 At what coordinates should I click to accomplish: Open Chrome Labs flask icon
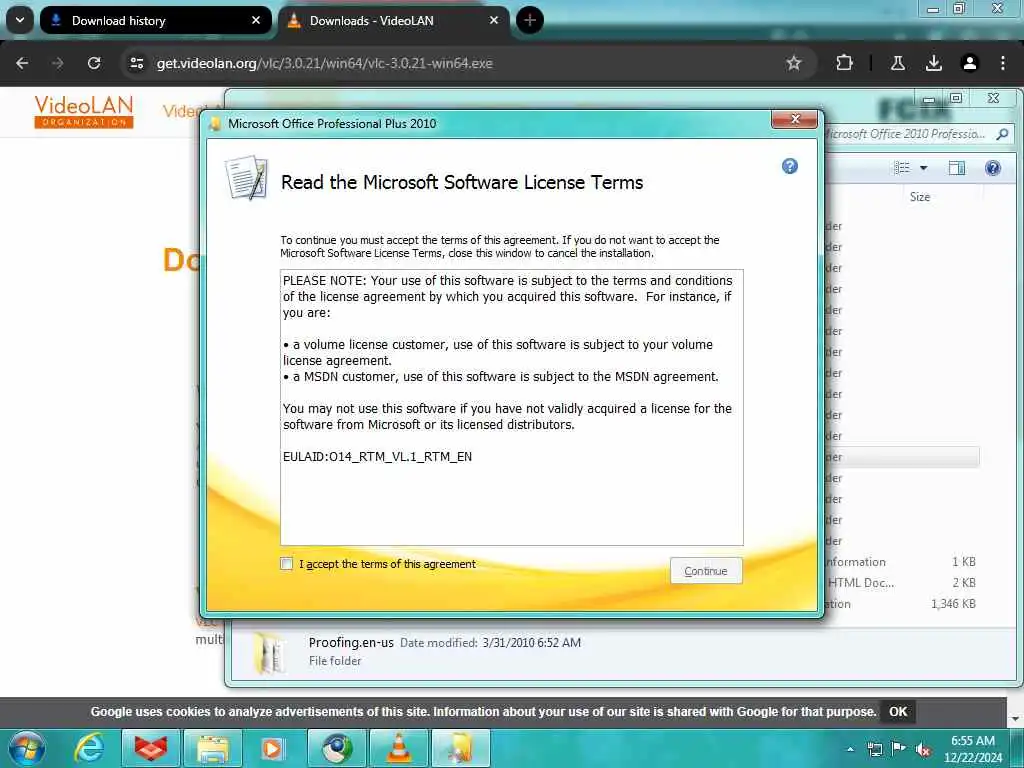898,63
